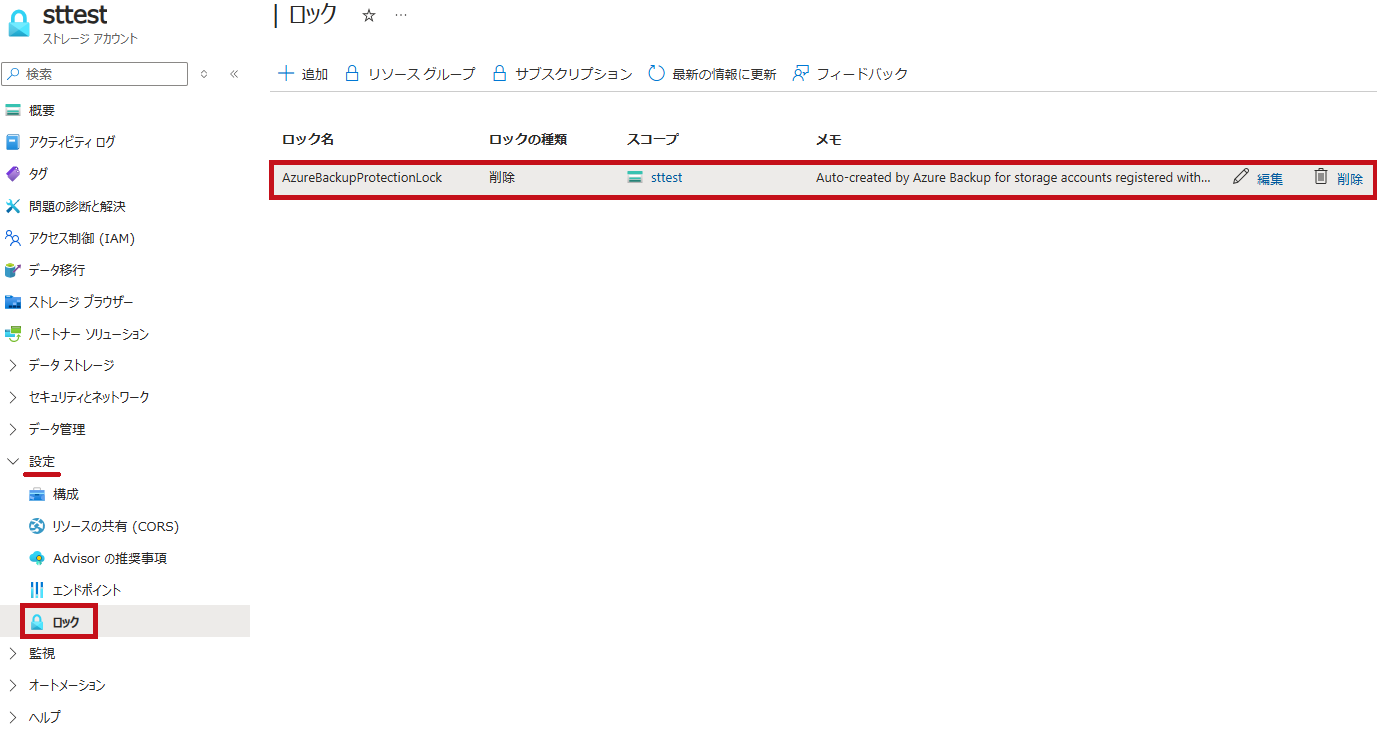Screen dimensions: 1377x733
Task: Click the sidebar ロック padlock icon
Action: pyautogui.click(x=37, y=622)
